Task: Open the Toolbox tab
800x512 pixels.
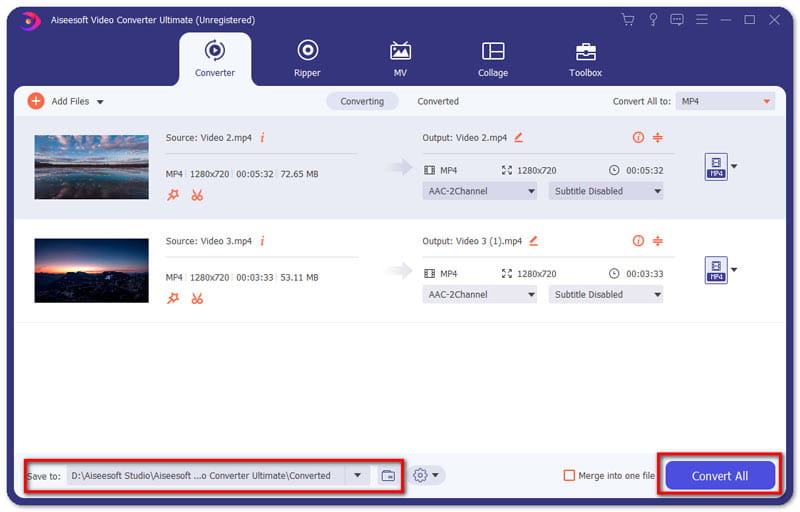Action: point(586,59)
